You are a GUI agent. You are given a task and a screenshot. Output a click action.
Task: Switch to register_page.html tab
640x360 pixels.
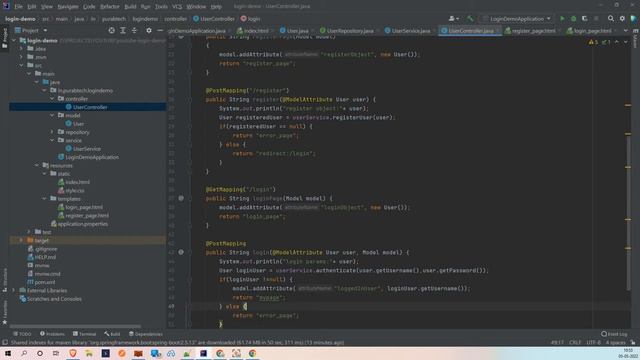click(x=533, y=31)
